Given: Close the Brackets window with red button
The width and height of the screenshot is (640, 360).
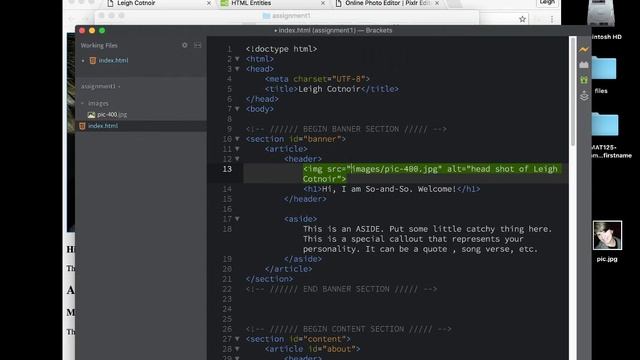Looking at the screenshot, I should [x=82, y=31].
